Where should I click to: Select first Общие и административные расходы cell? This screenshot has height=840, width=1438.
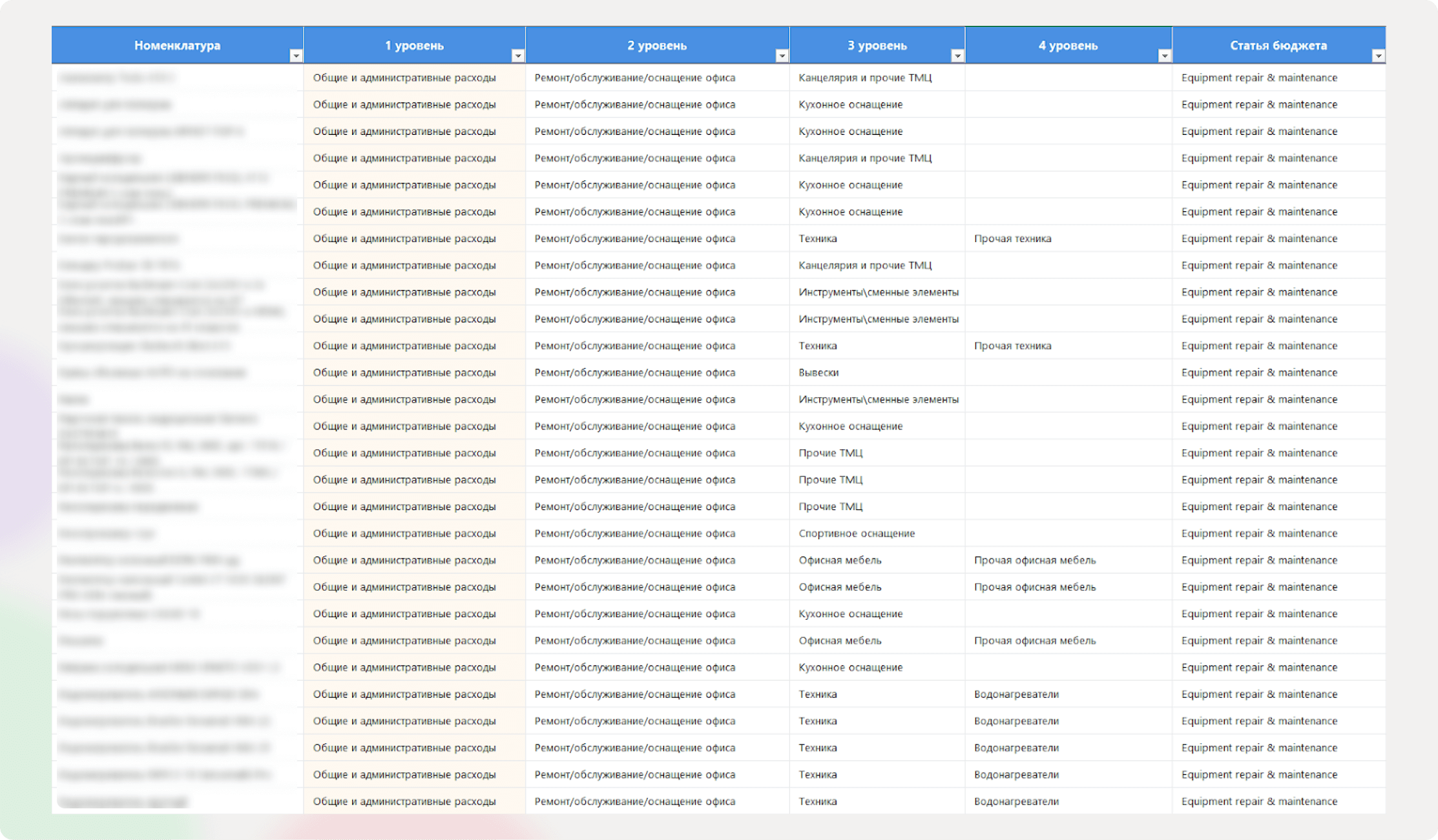coord(404,77)
